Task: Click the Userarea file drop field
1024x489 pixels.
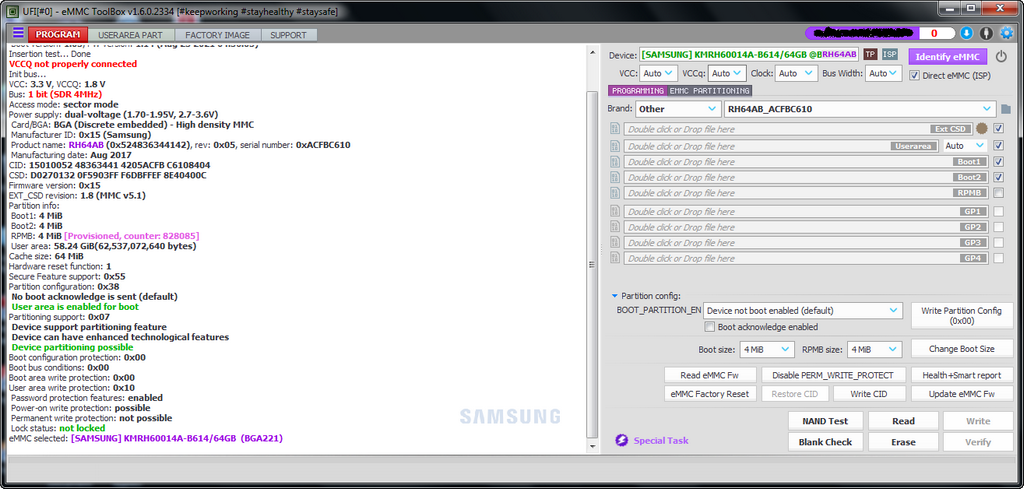Action: click(780, 146)
